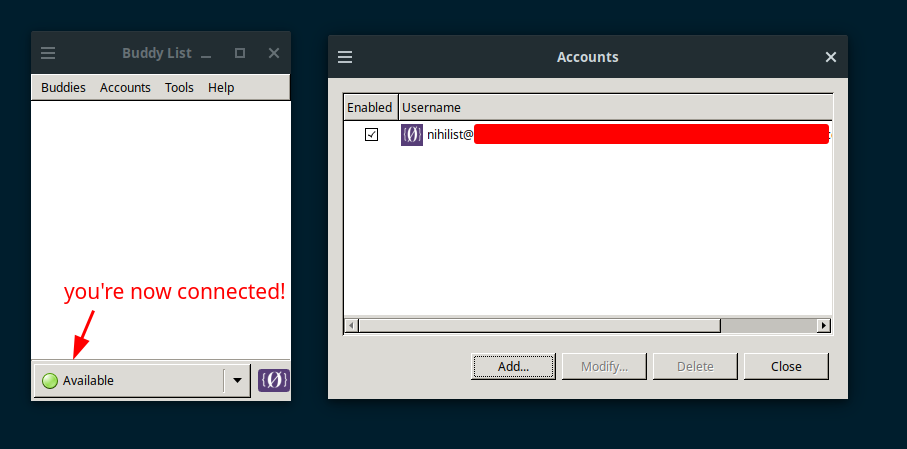907x449 pixels.
Task: Click the scrollbar right arrow
Action: point(824,326)
